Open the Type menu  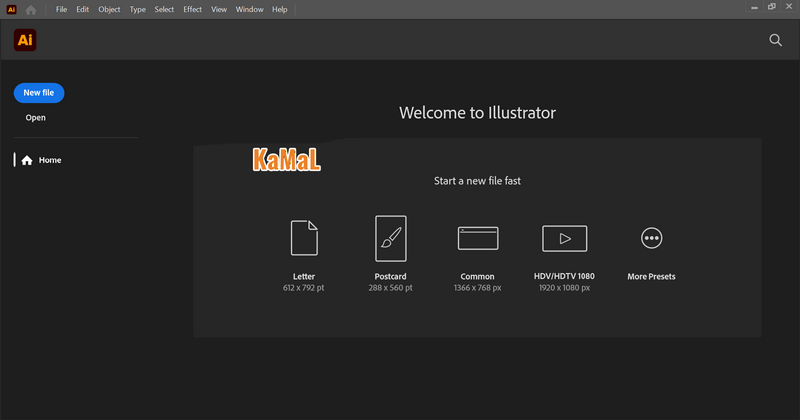point(137,9)
